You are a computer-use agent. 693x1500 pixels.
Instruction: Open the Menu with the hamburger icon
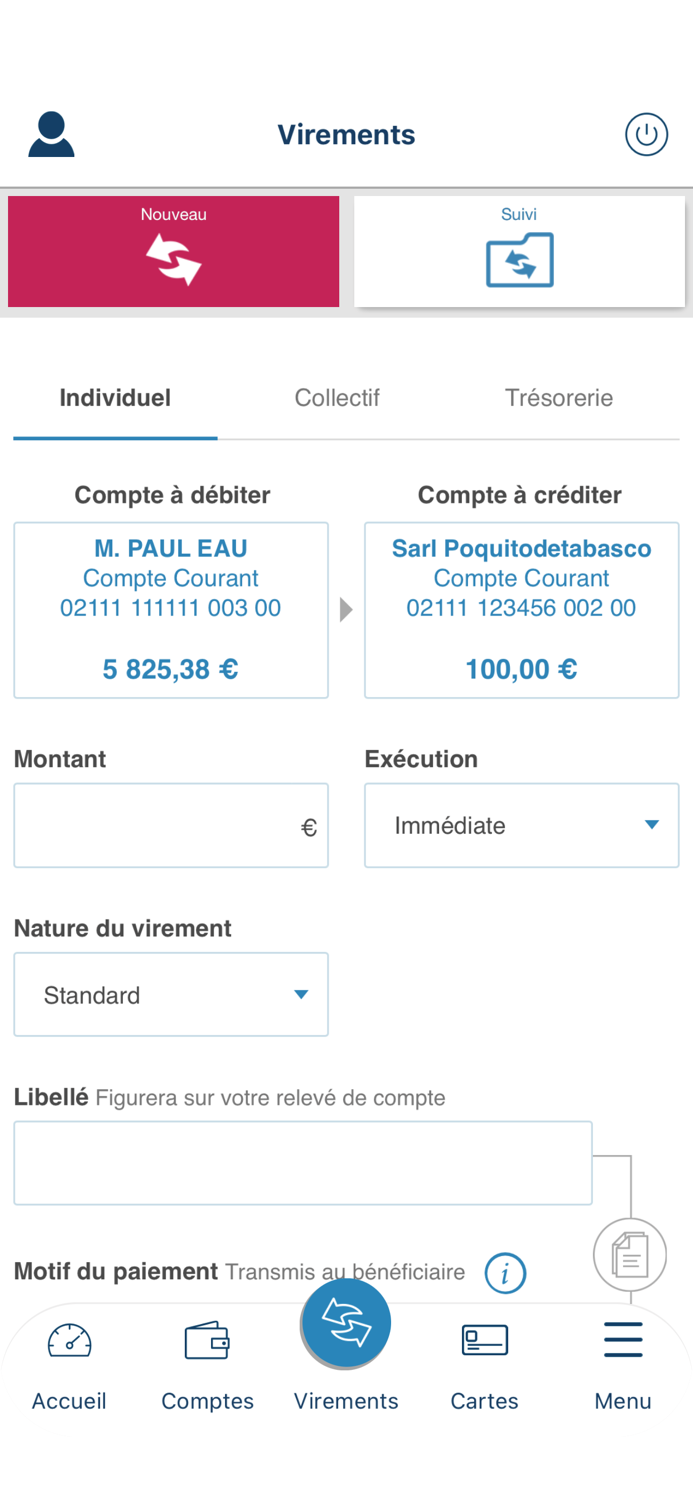pos(622,1338)
